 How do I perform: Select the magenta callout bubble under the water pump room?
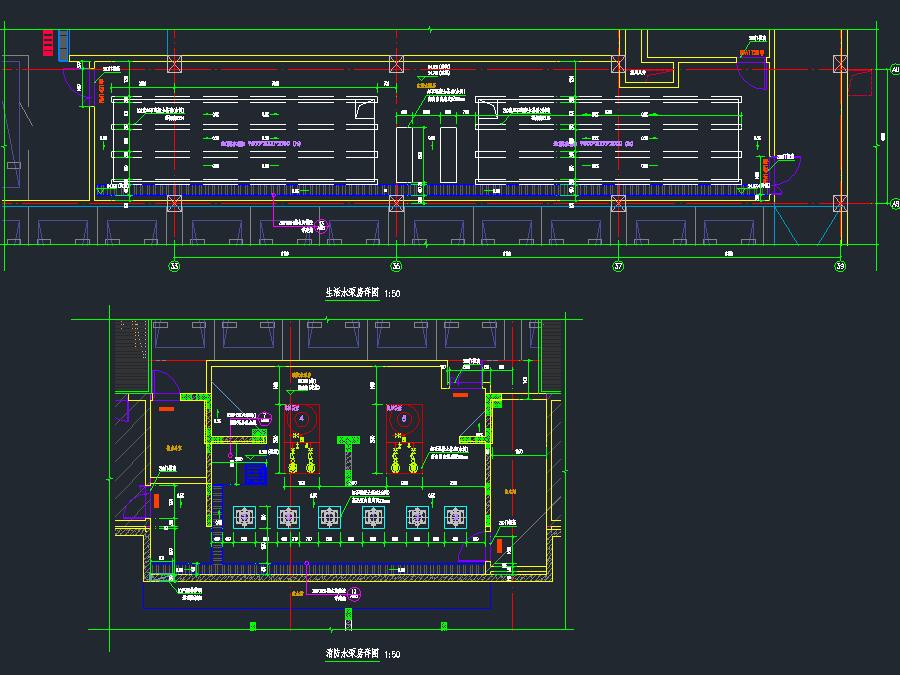click(x=321, y=226)
